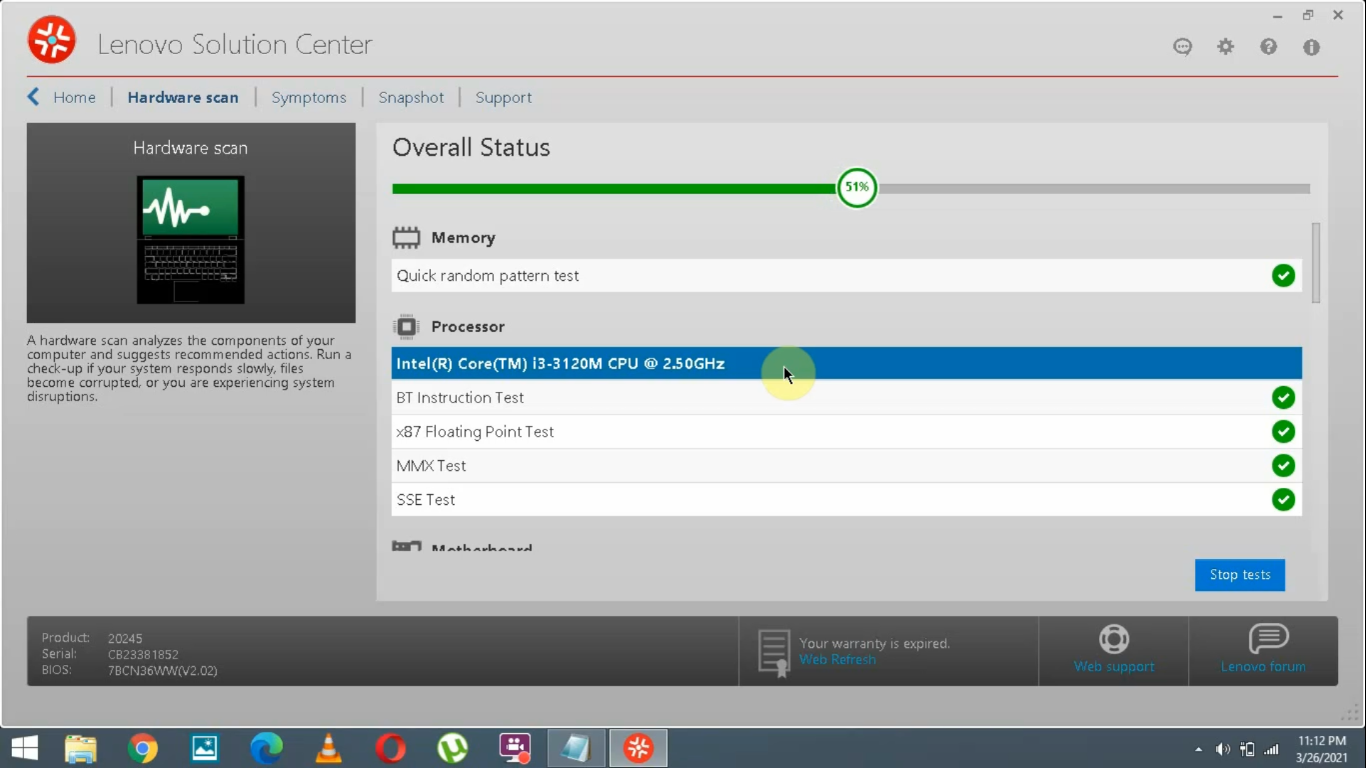Click the results list vertical scrollbar
The image size is (1366, 768).
coord(1316,262)
